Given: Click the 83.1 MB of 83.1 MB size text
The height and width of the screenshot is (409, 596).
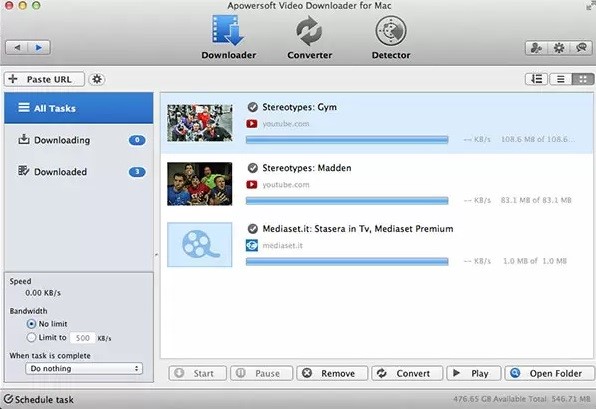Looking at the screenshot, I should 536,200.
